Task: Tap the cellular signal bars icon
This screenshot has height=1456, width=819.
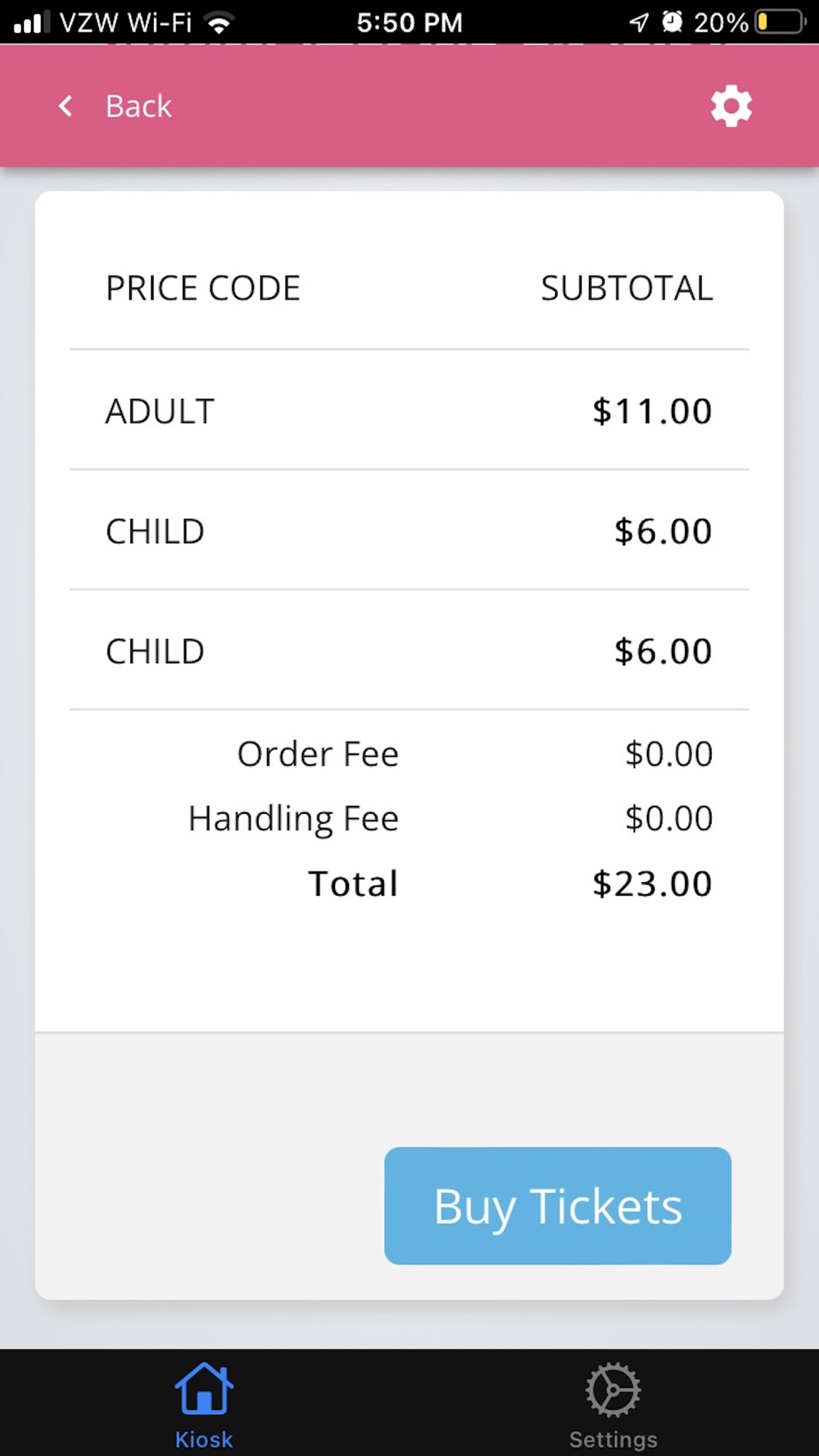Action: 31,22
